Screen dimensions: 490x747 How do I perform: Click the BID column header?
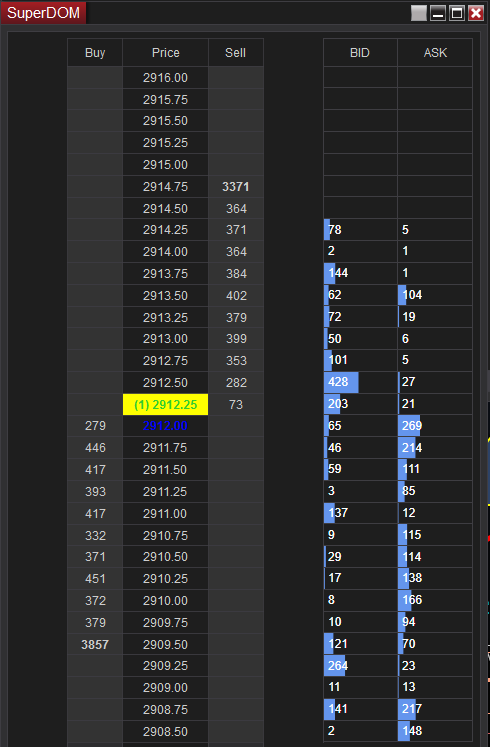tap(360, 52)
